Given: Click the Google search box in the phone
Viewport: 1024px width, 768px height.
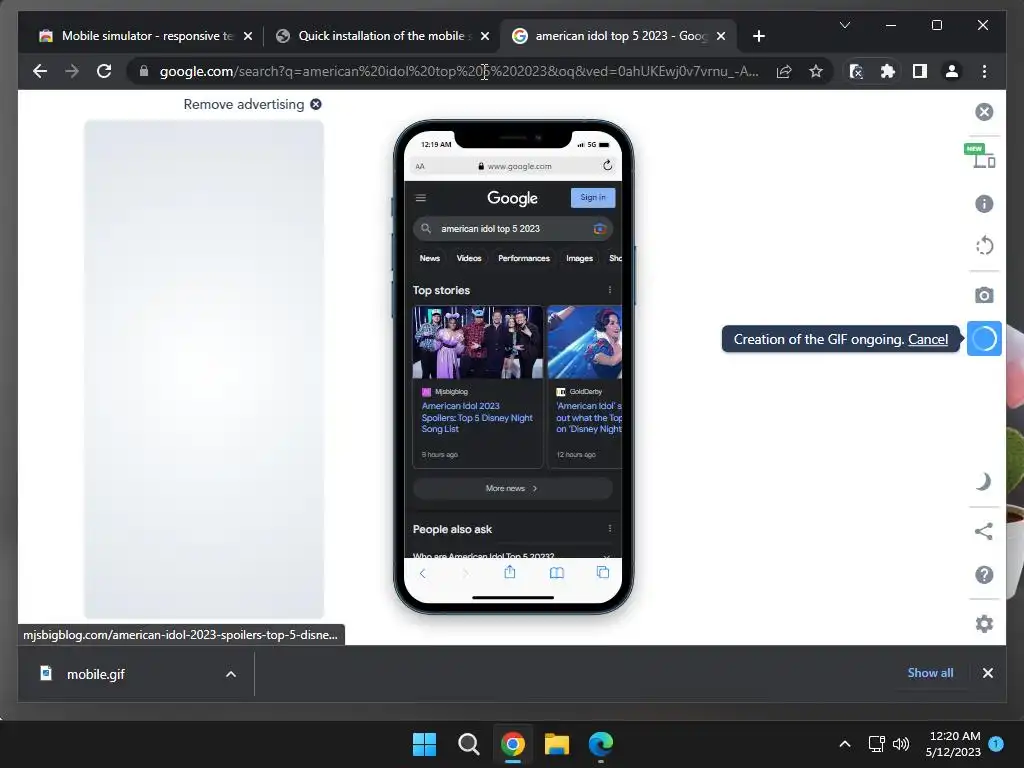Looking at the screenshot, I should pos(513,229).
